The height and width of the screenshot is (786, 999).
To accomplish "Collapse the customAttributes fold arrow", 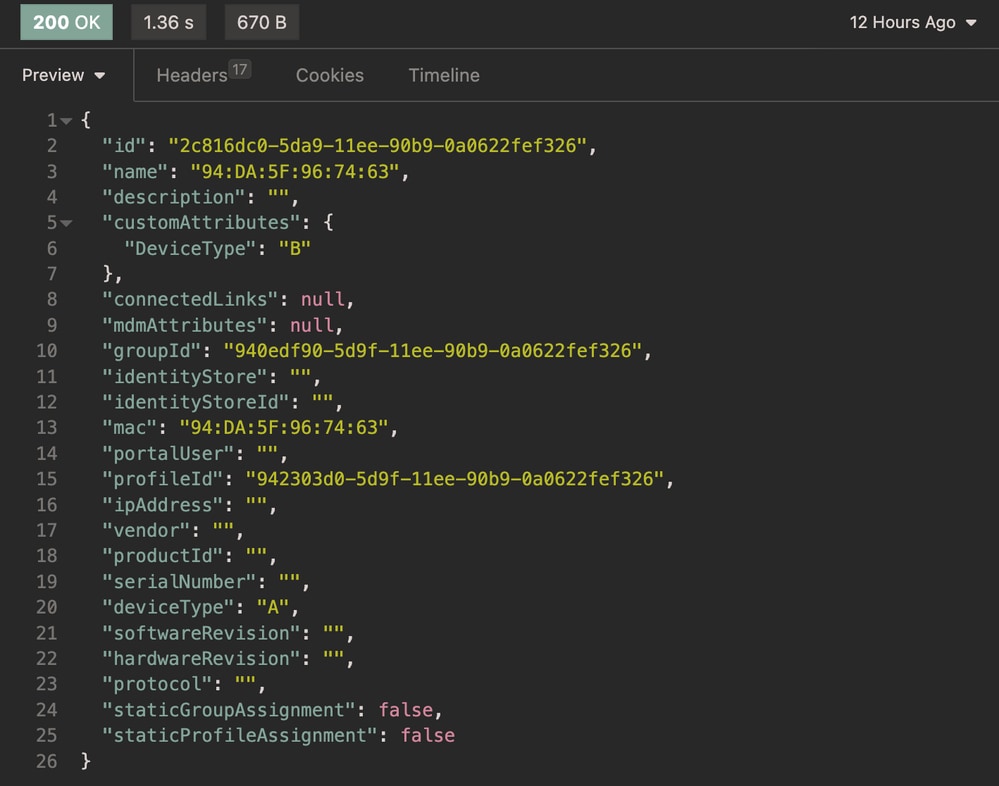I will click(66, 224).
